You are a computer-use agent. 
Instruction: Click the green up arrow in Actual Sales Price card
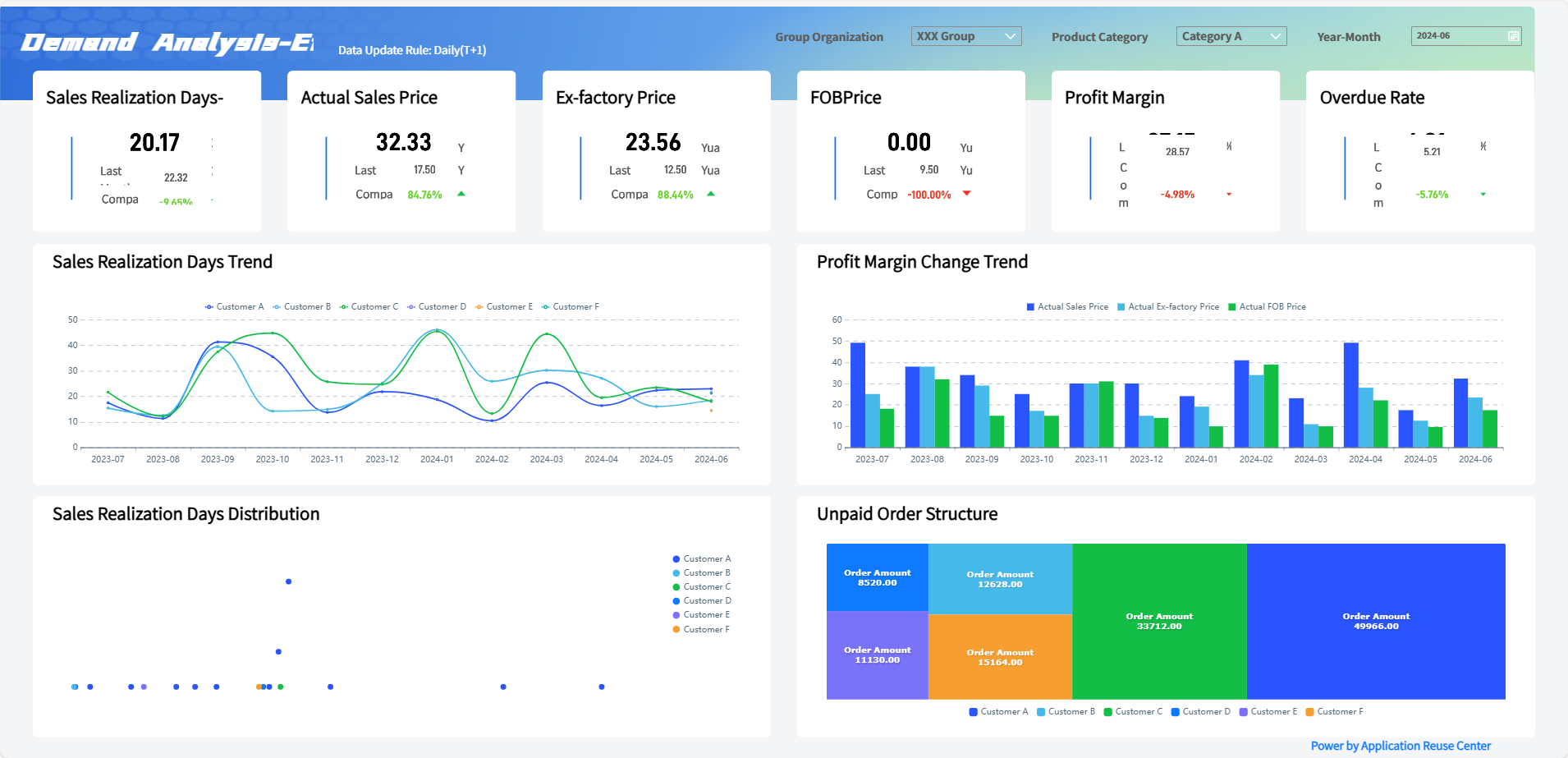tap(461, 194)
